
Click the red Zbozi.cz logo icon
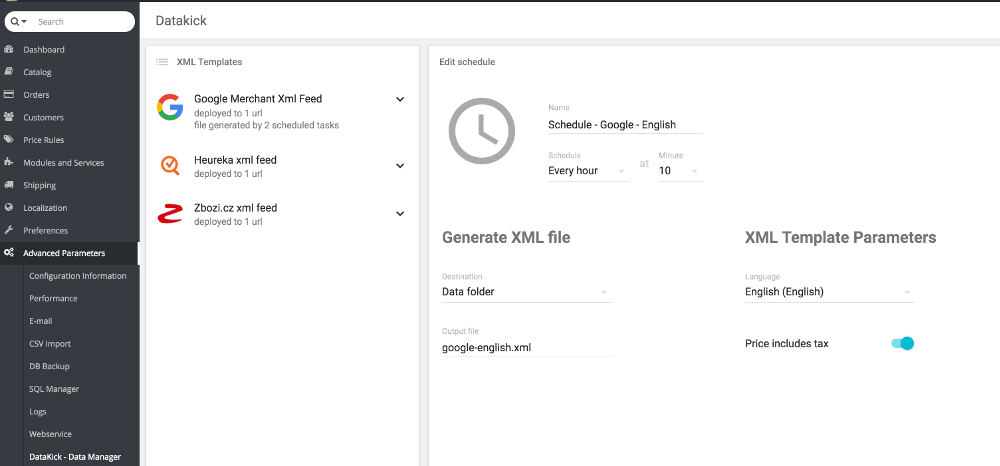click(170, 214)
